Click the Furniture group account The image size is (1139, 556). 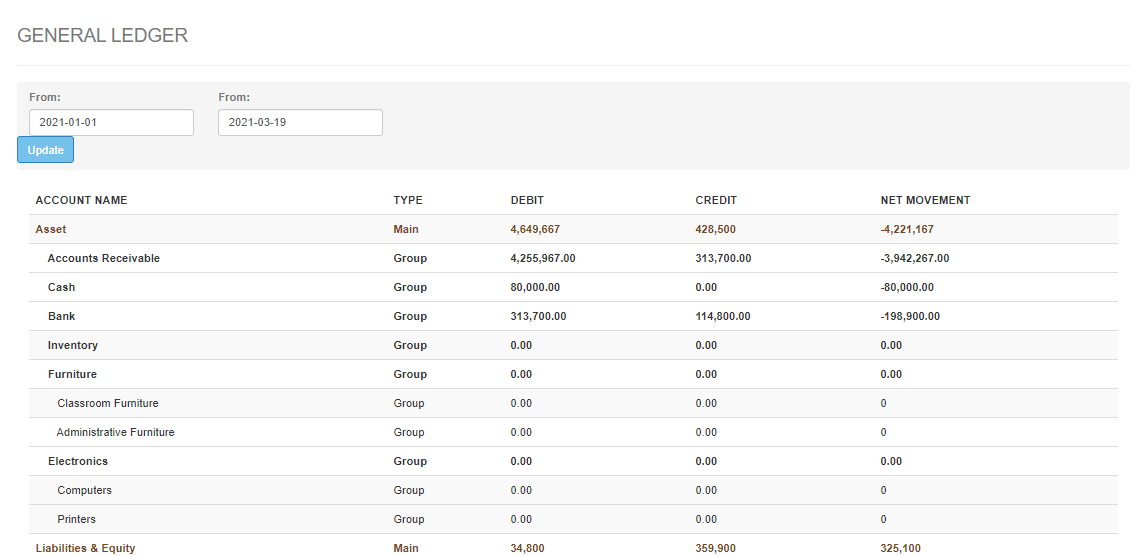72,374
